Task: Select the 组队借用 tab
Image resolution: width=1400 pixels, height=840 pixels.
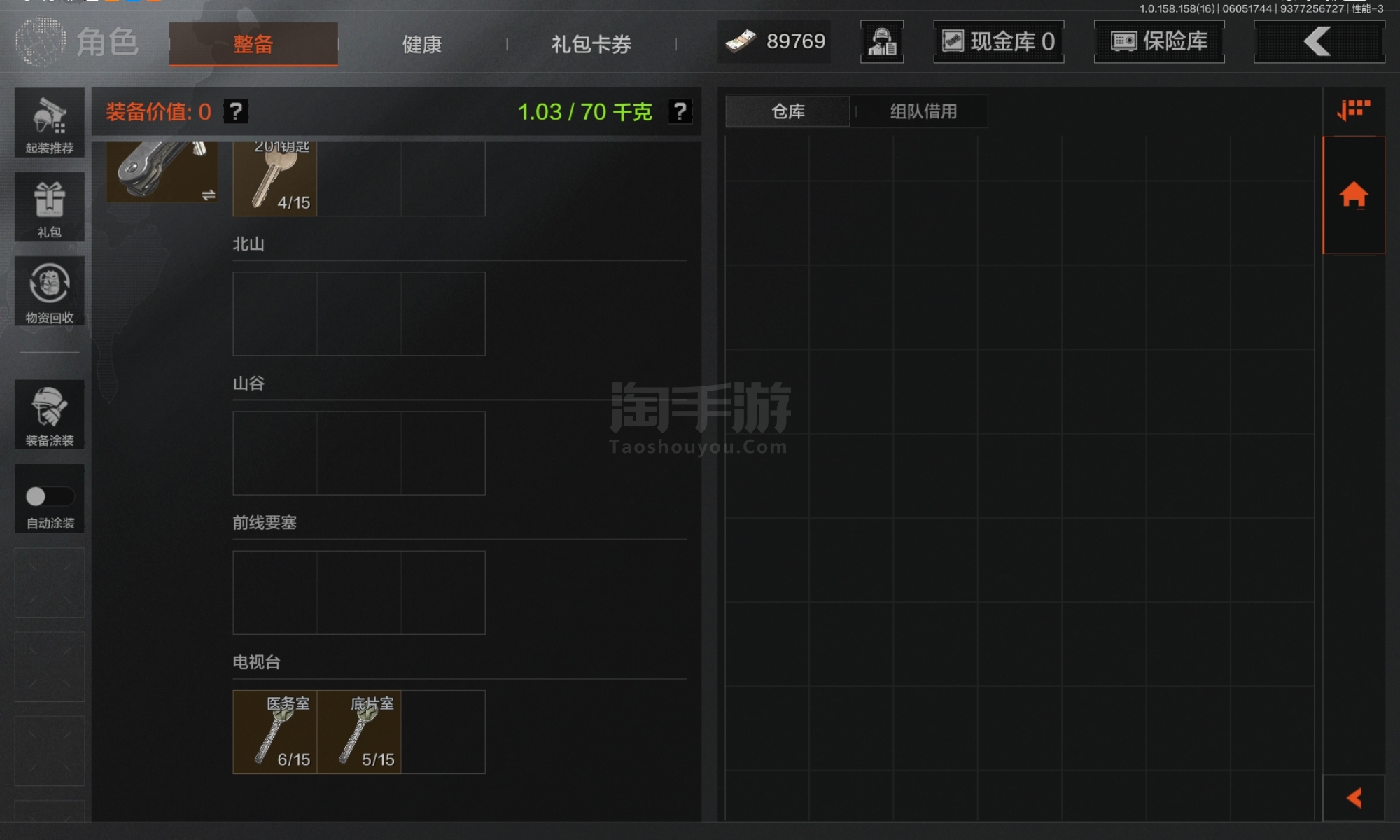Action: [x=923, y=111]
